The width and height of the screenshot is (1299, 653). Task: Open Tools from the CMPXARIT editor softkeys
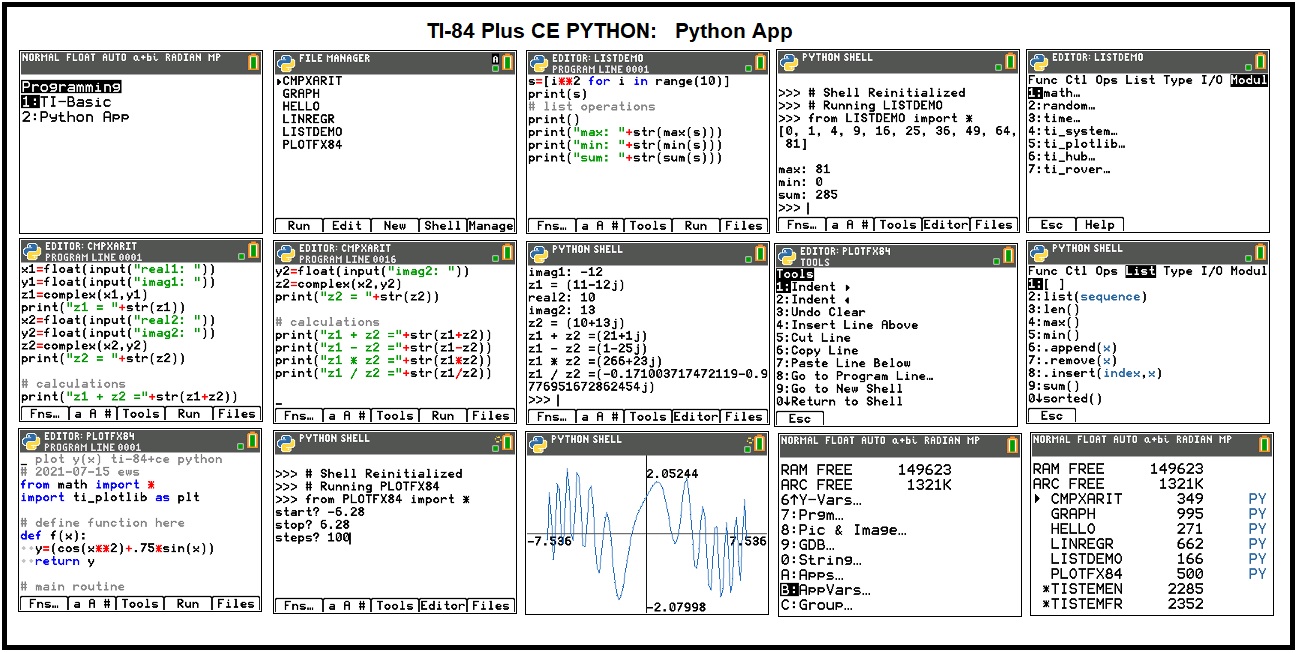pyautogui.click(x=143, y=415)
